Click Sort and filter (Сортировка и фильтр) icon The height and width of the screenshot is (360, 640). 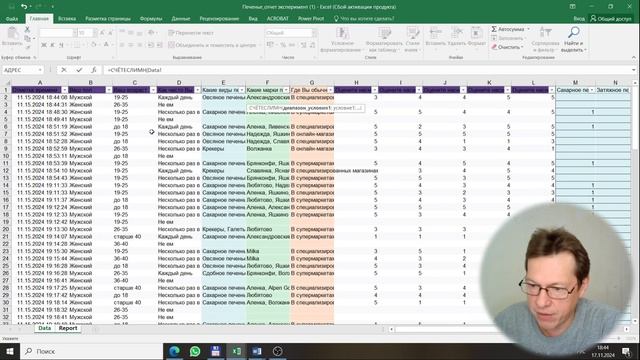[545, 33]
